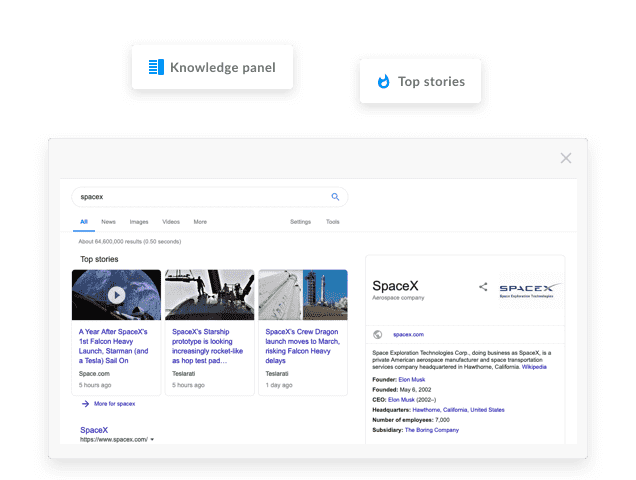Click the SpaceX logo image
The width and height of the screenshot is (636, 480).
pyautogui.click(x=531, y=290)
